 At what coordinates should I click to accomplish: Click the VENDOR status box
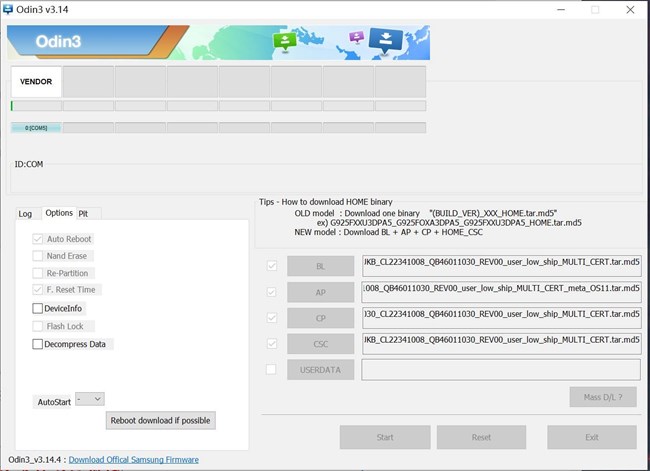pos(36,82)
